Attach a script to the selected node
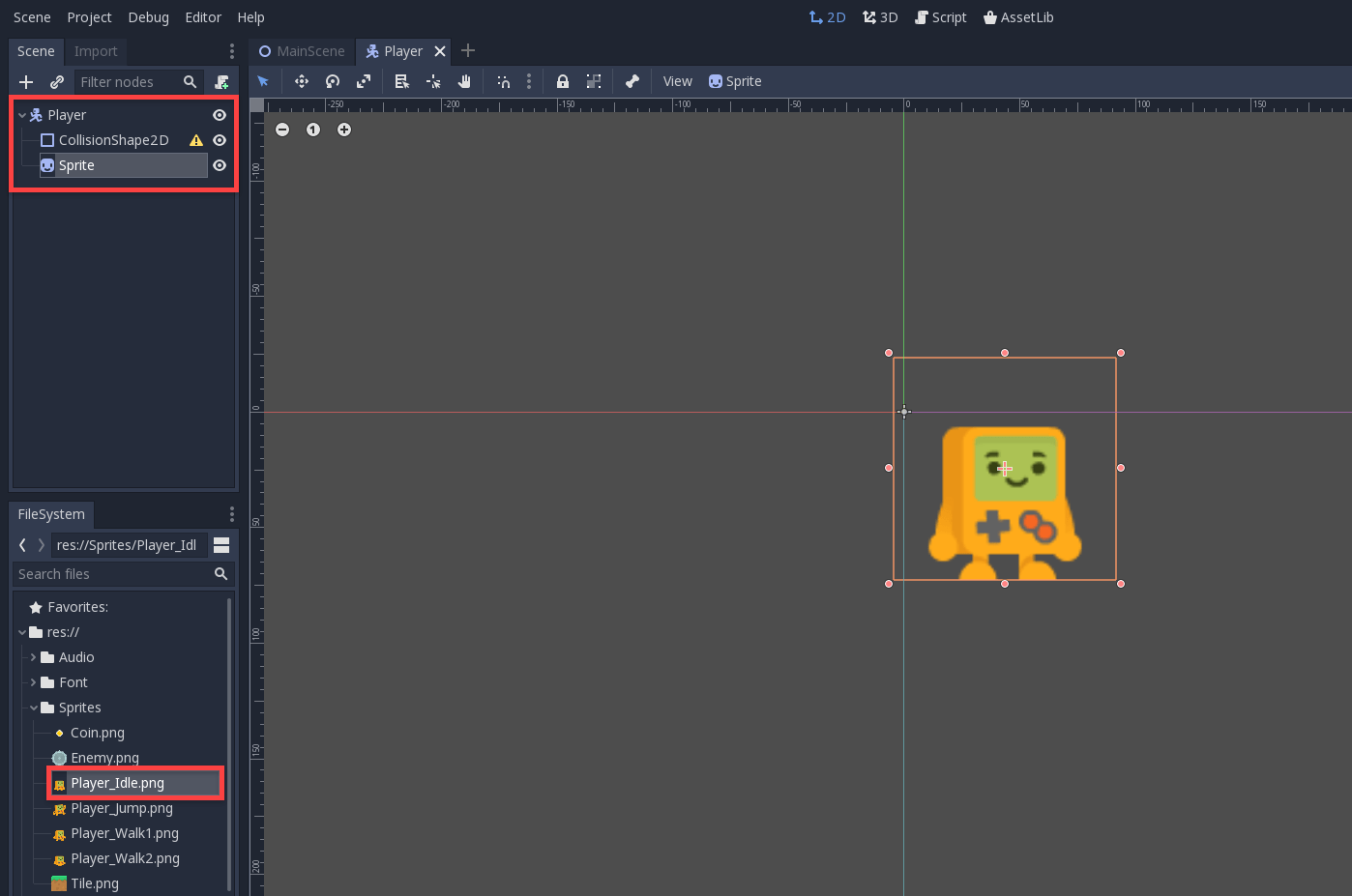This screenshot has height=896, width=1352. (222, 82)
